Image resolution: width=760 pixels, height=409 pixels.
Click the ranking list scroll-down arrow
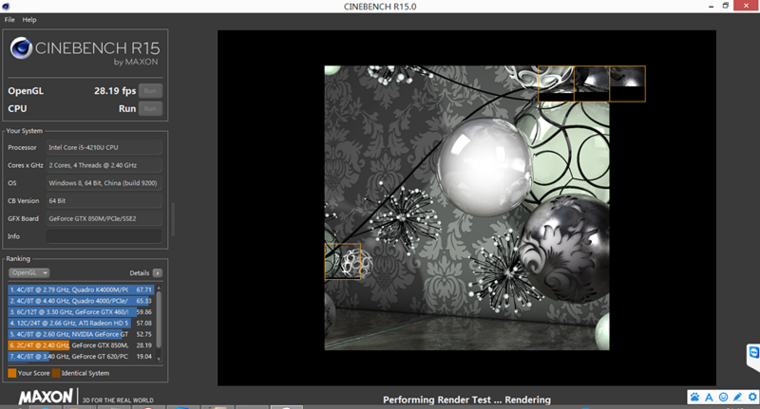tap(158, 359)
